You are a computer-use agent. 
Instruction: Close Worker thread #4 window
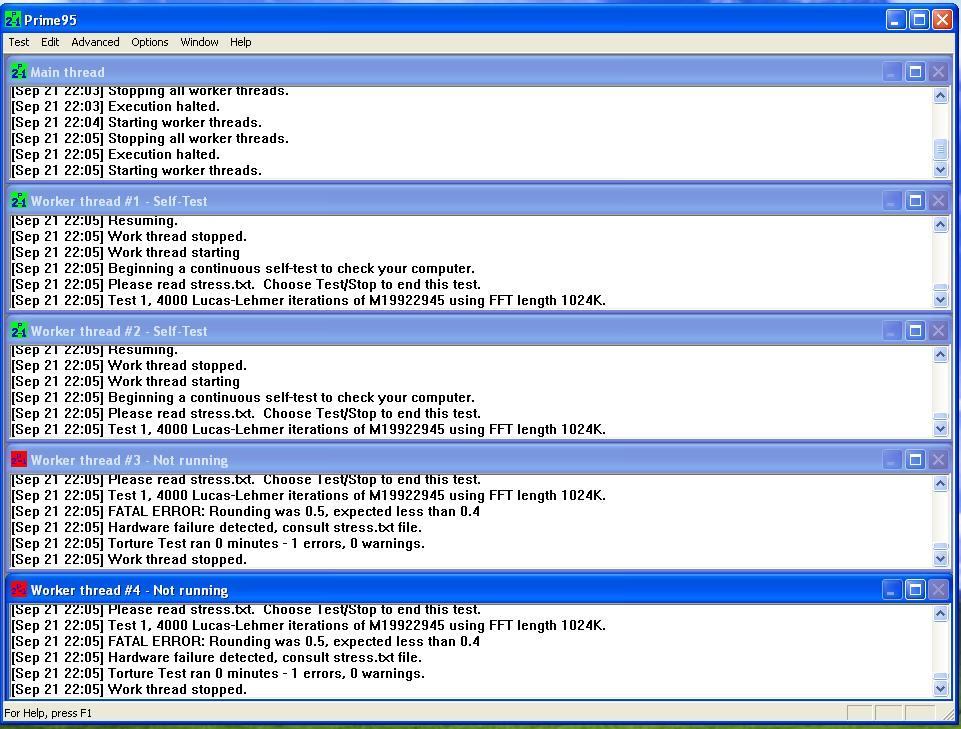938,590
